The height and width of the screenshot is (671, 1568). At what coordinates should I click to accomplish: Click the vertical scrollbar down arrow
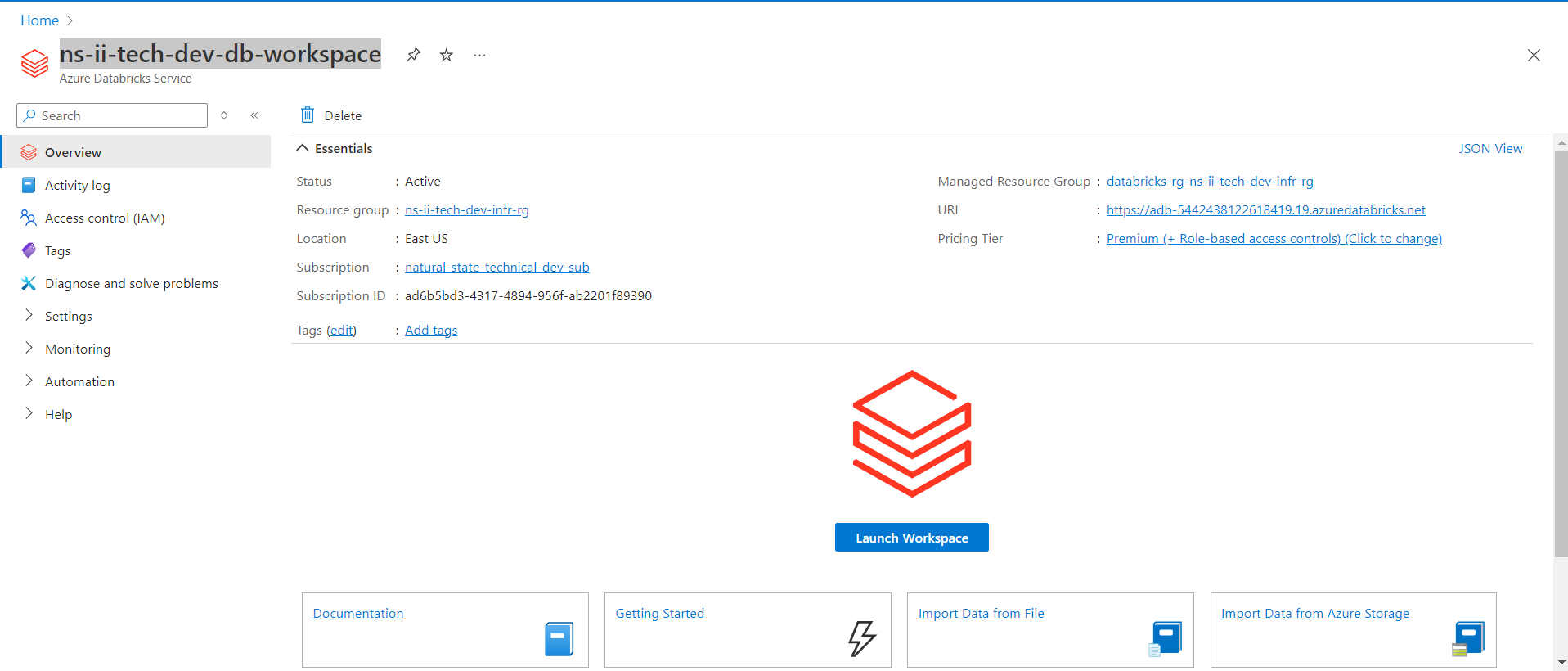[1561, 663]
